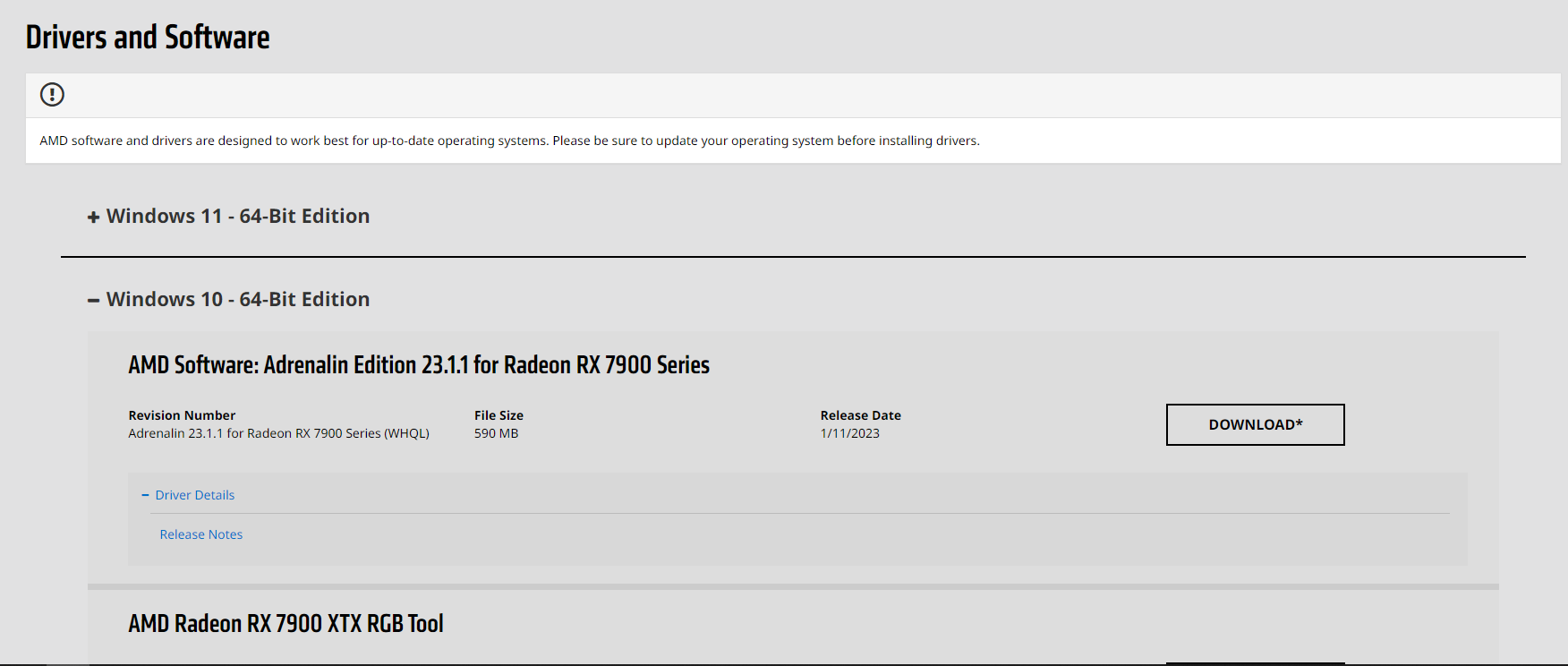This screenshot has height=666, width=1568.
Task: Click the plus icon beside Windows 11
Action: pyautogui.click(x=93, y=218)
